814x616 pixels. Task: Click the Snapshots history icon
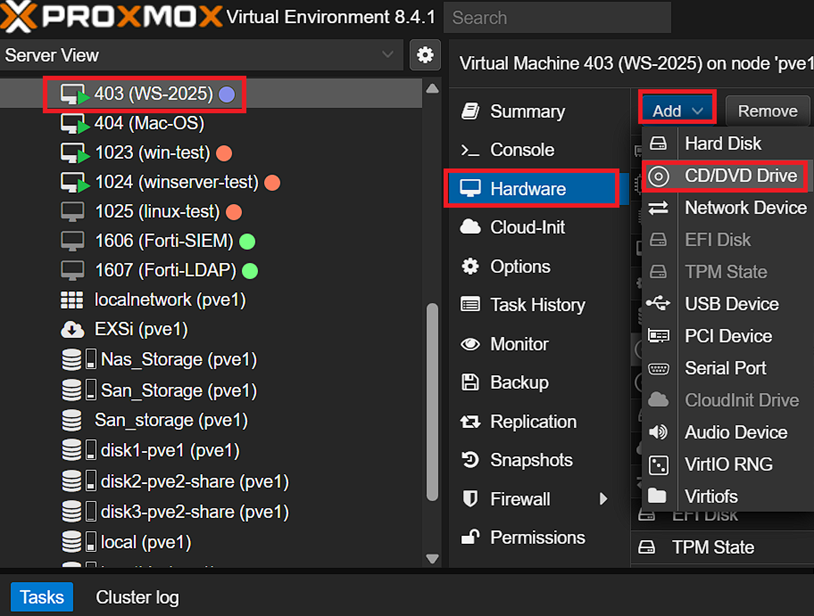pos(470,460)
